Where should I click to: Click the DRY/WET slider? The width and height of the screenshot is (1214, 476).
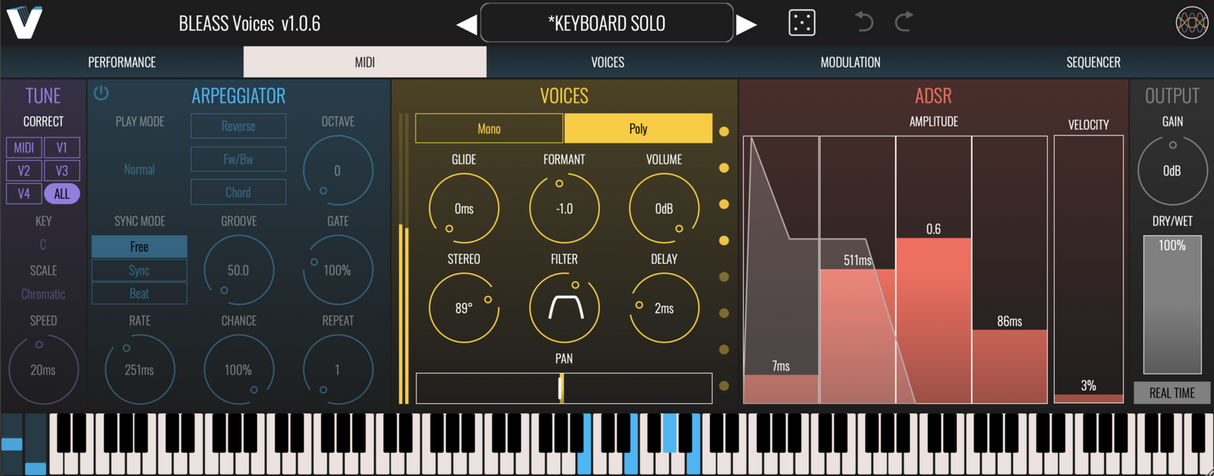(1172, 305)
